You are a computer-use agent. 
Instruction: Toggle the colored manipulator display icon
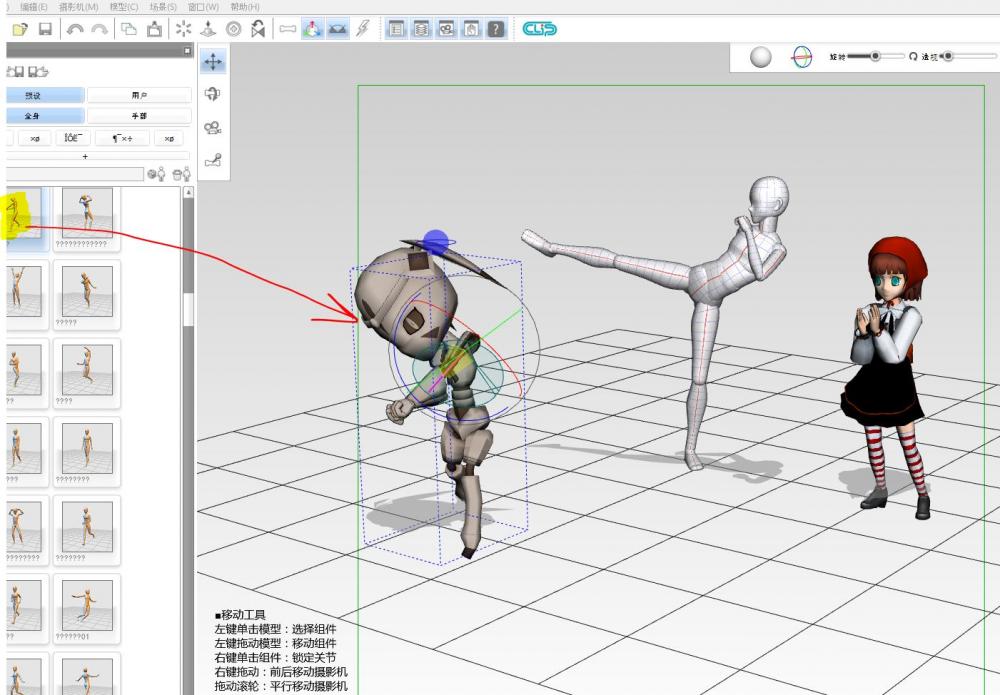(x=312, y=29)
